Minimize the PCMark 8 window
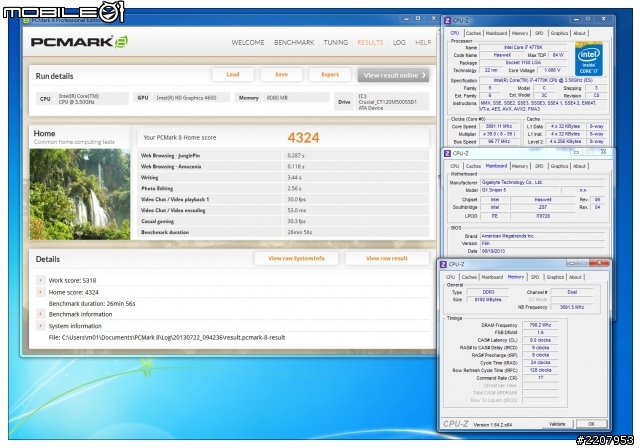Screen dimensions: 640x448 [406, 19]
